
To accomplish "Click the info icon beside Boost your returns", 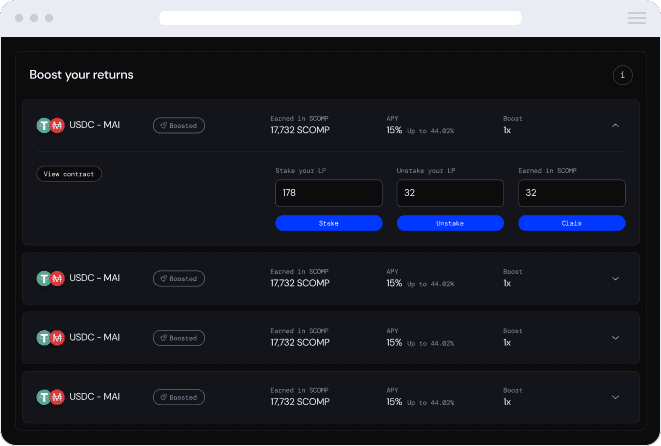I will 622,75.
